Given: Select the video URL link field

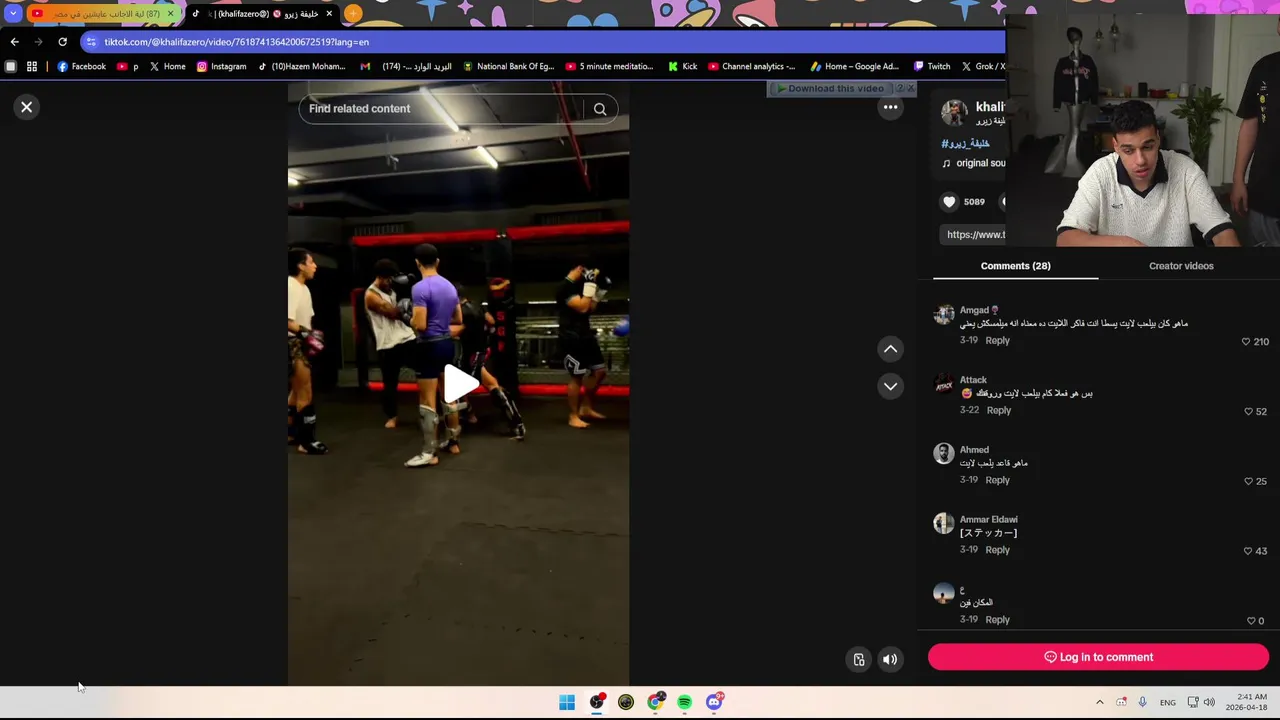Looking at the screenshot, I should pos(975,235).
